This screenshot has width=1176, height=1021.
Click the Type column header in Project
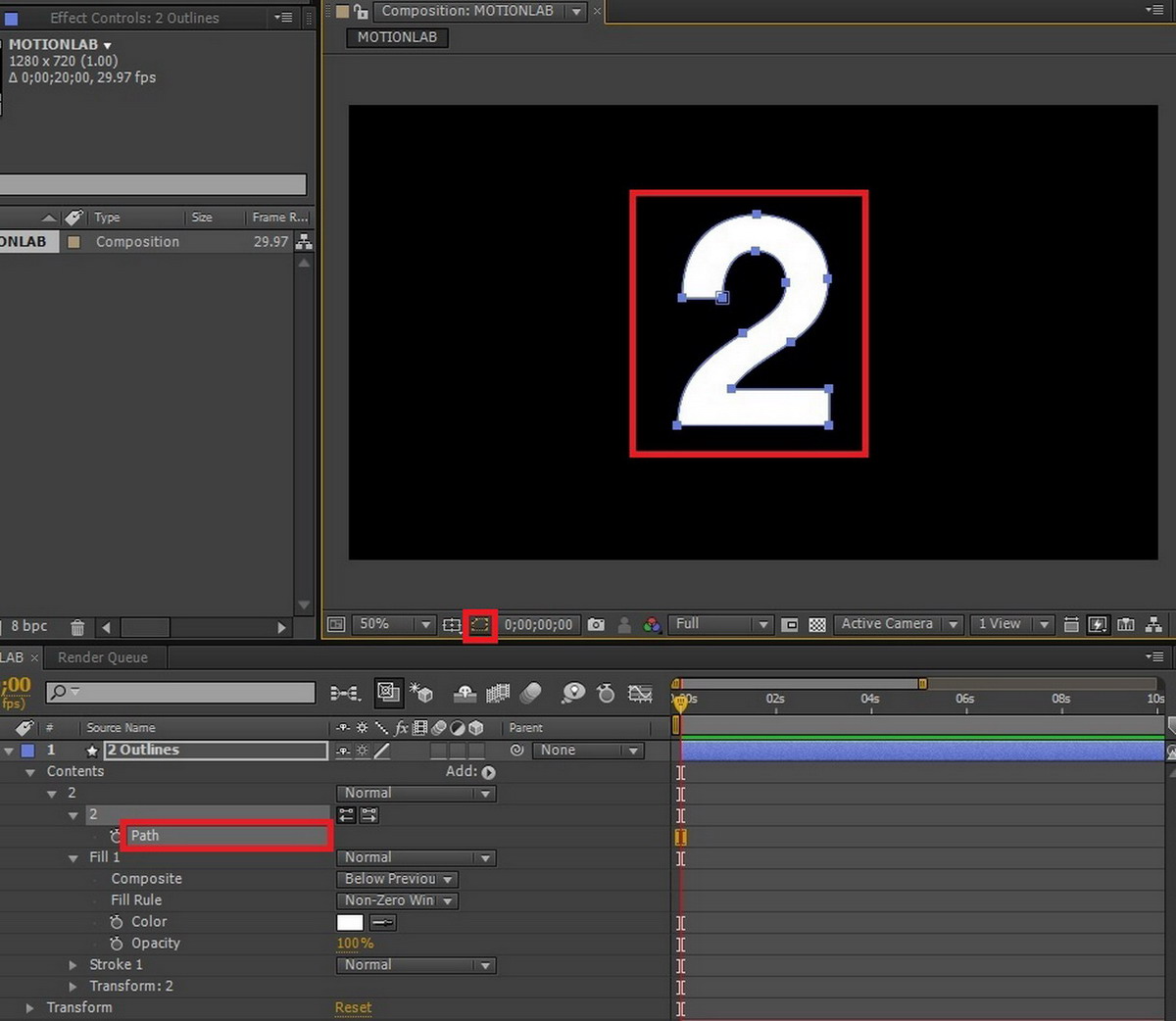click(x=107, y=218)
